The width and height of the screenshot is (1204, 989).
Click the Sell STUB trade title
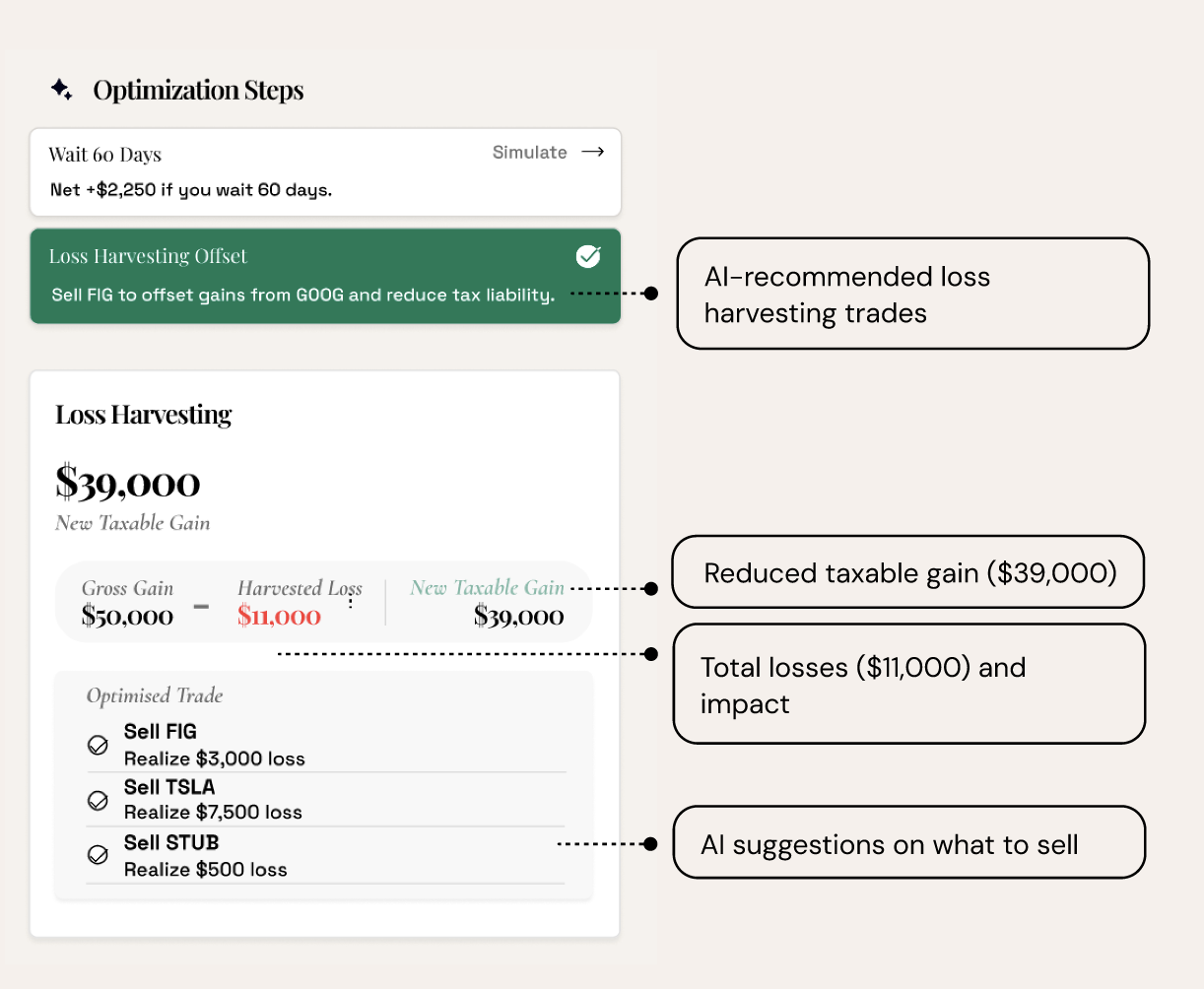coord(171,843)
